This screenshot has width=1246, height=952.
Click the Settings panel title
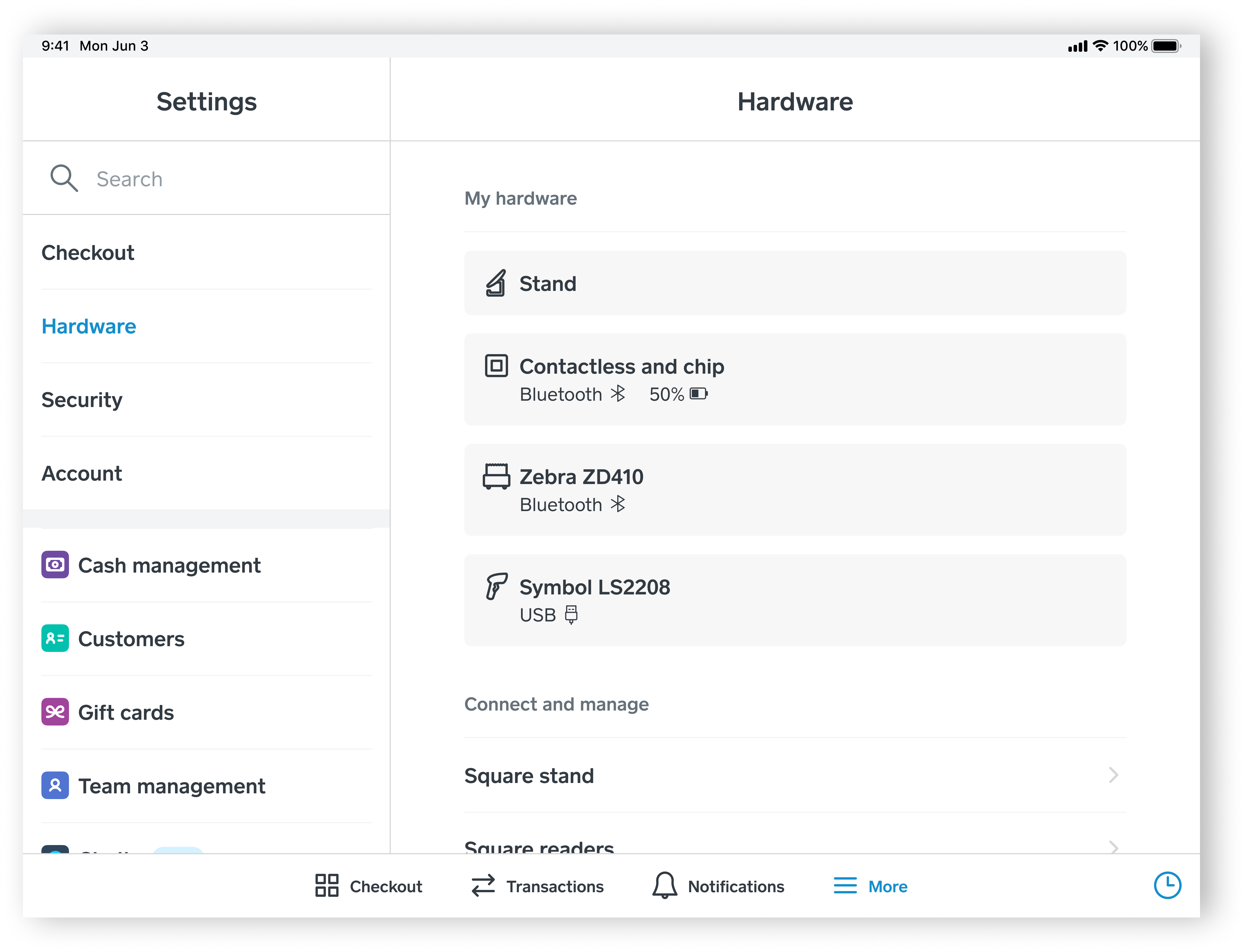[206, 102]
